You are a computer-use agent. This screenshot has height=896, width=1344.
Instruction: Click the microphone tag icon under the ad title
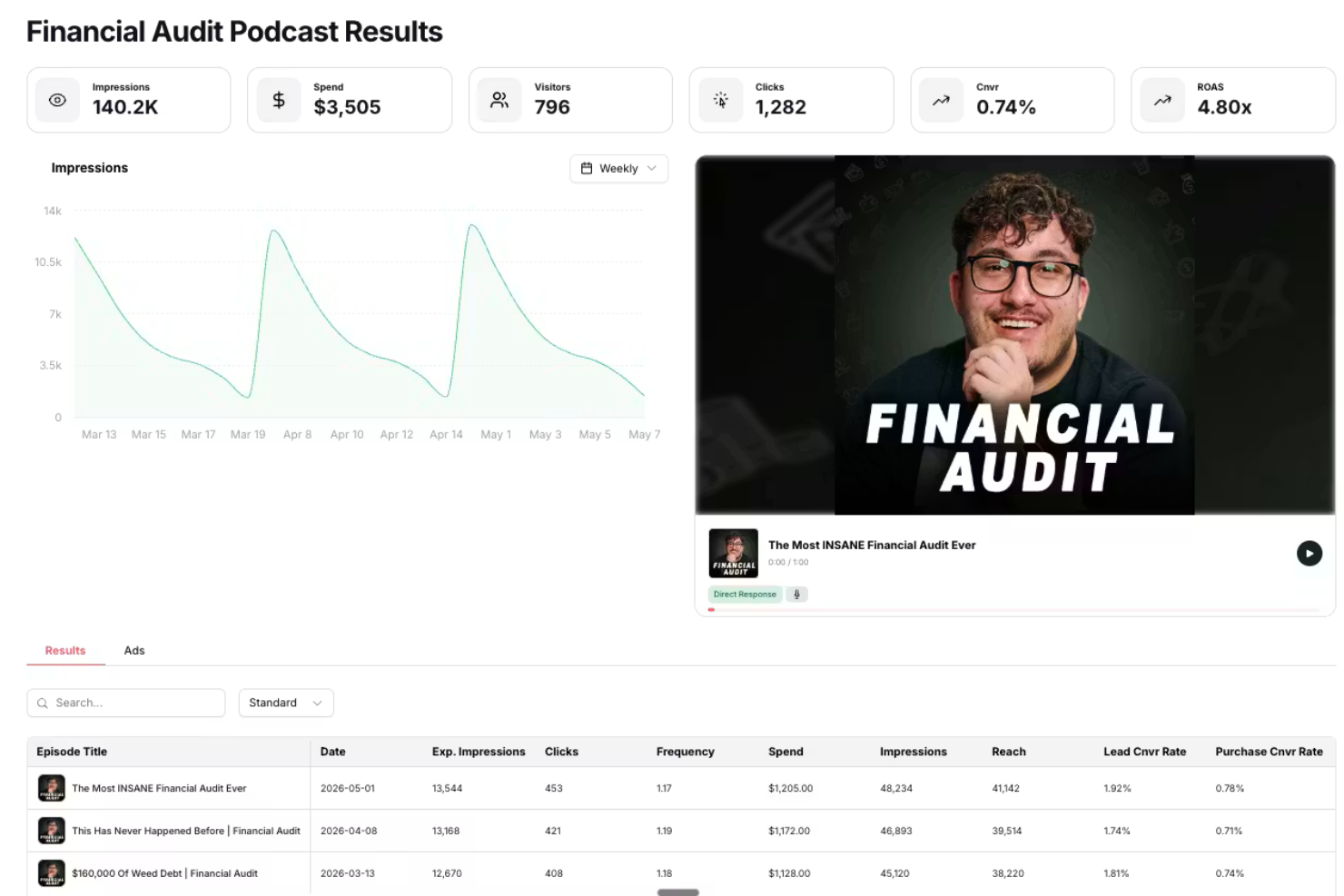click(796, 595)
